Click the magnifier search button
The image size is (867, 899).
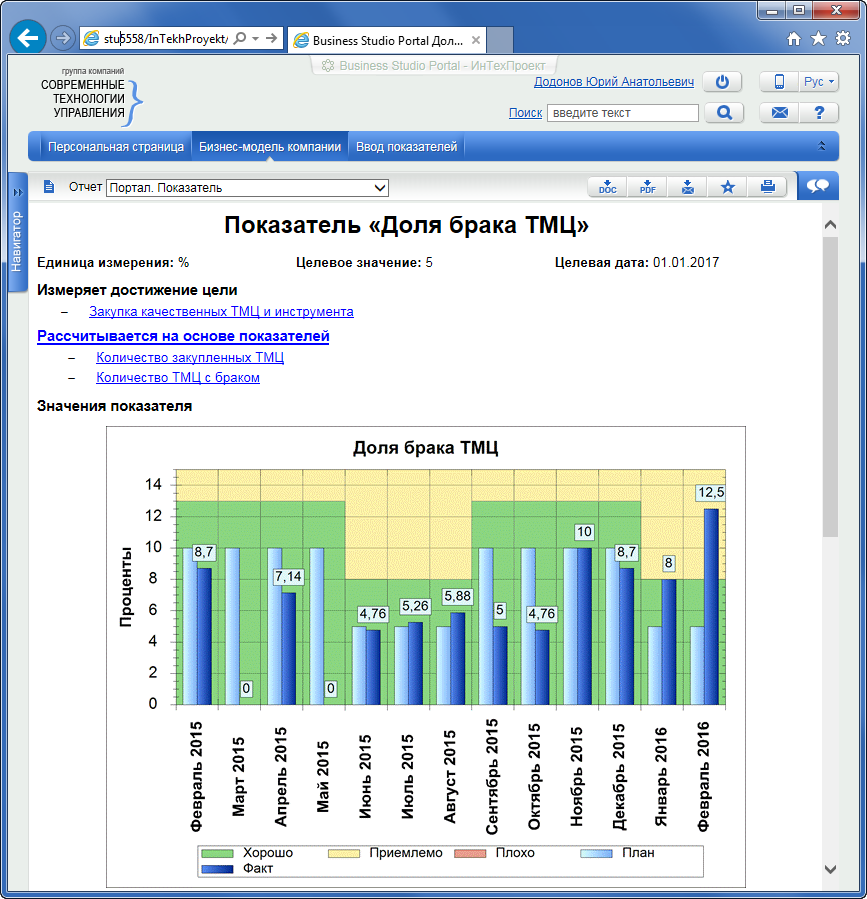[723, 113]
